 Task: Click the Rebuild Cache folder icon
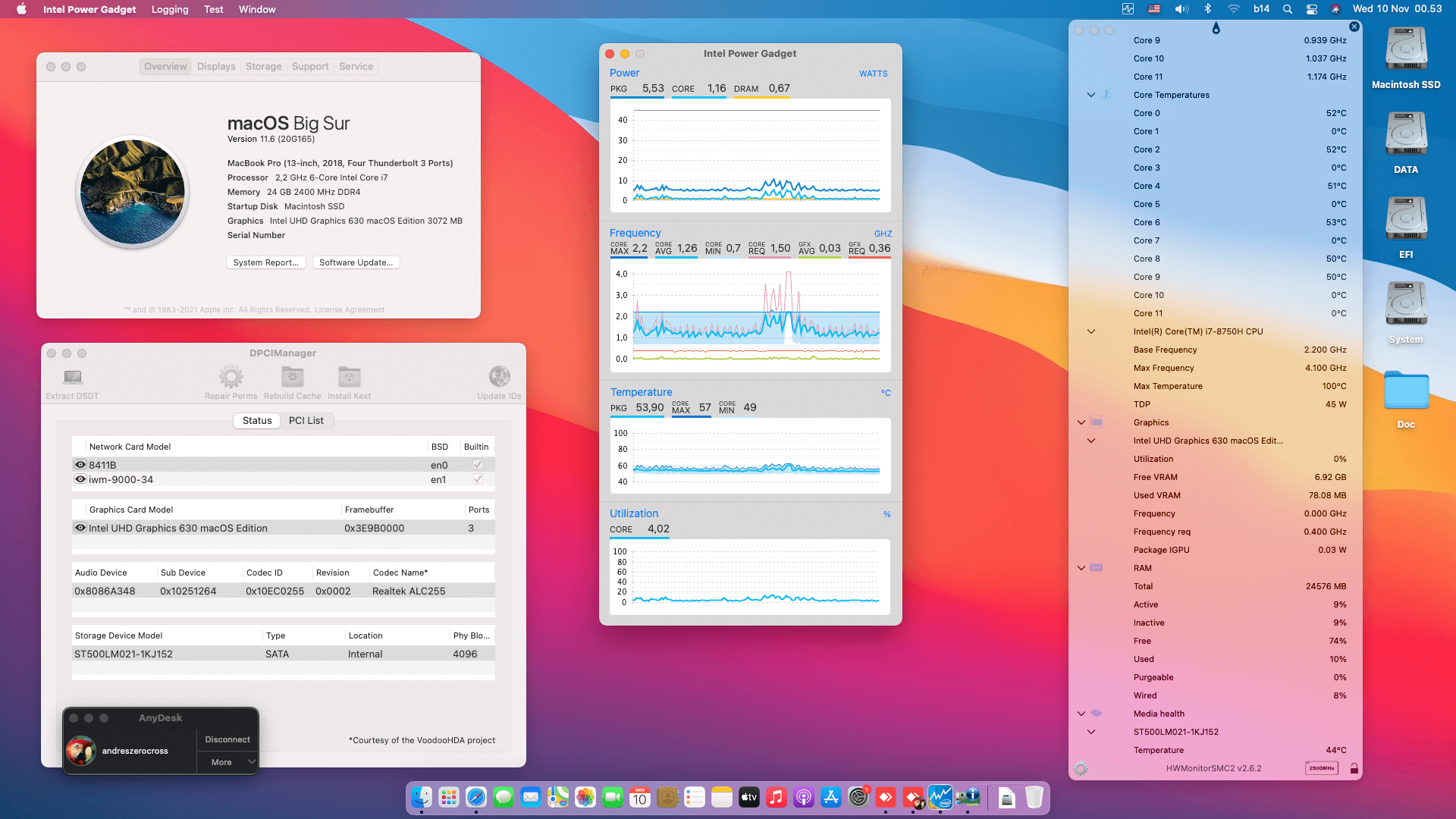coord(293,376)
